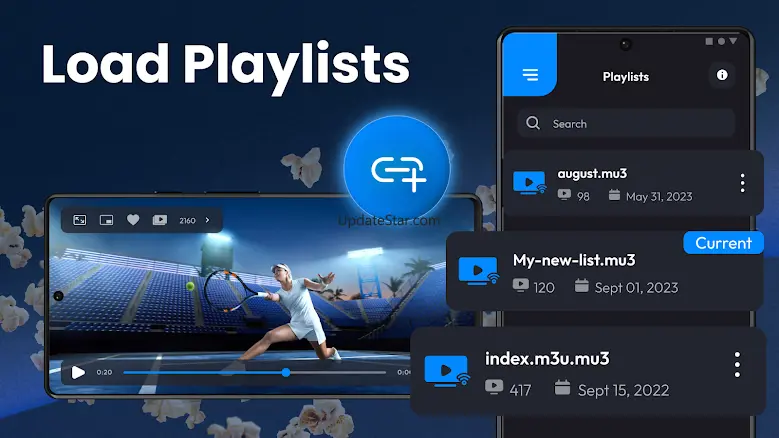Click the Search field in Playlists
This screenshot has height=438, width=779.
point(625,123)
